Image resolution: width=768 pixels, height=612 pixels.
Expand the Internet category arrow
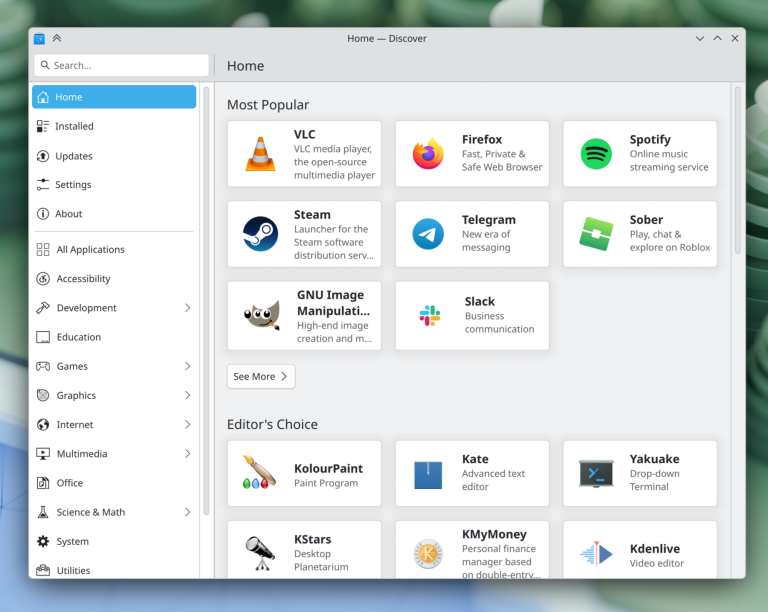[188, 424]
